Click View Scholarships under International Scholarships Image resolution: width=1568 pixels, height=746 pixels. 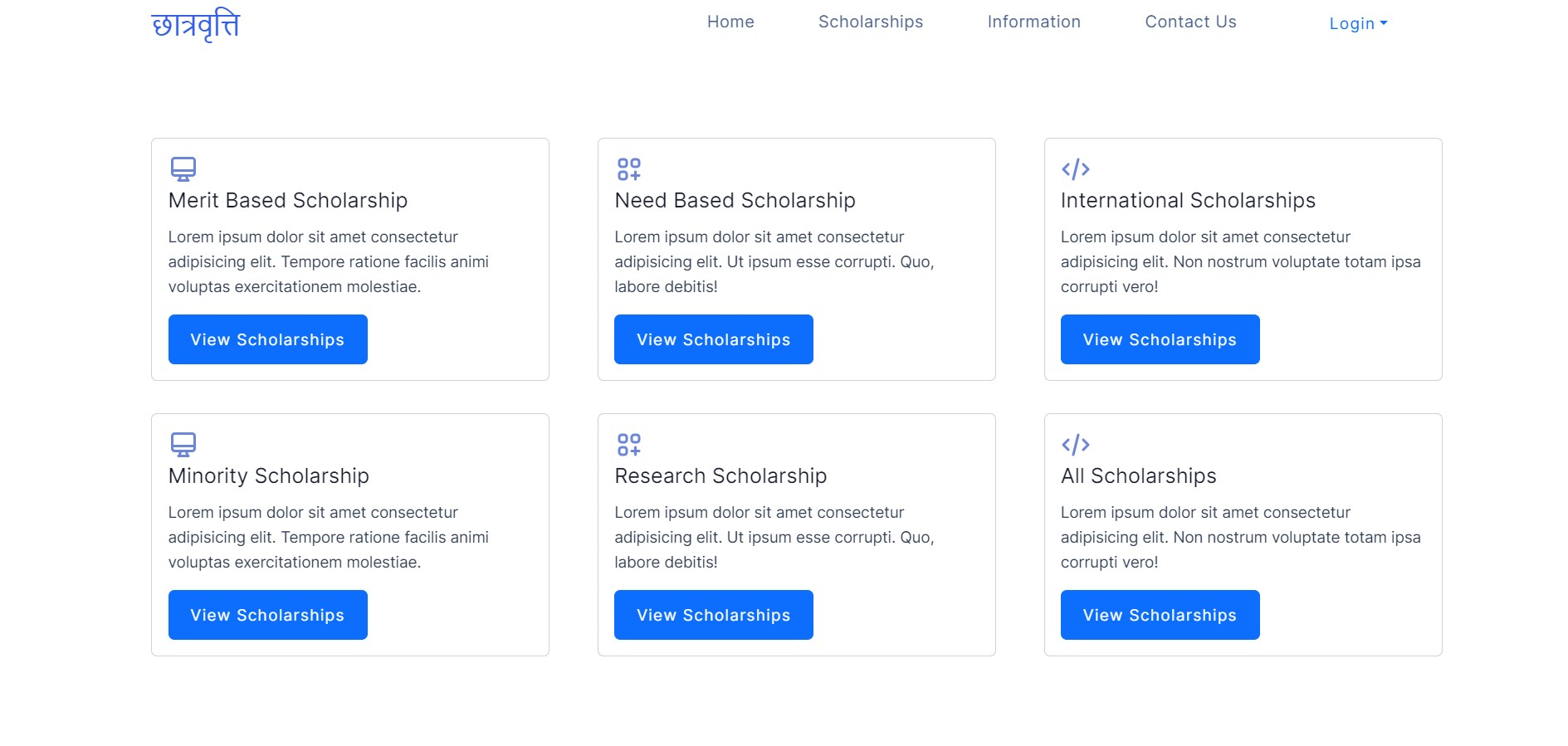click(x=1160, y=339)
